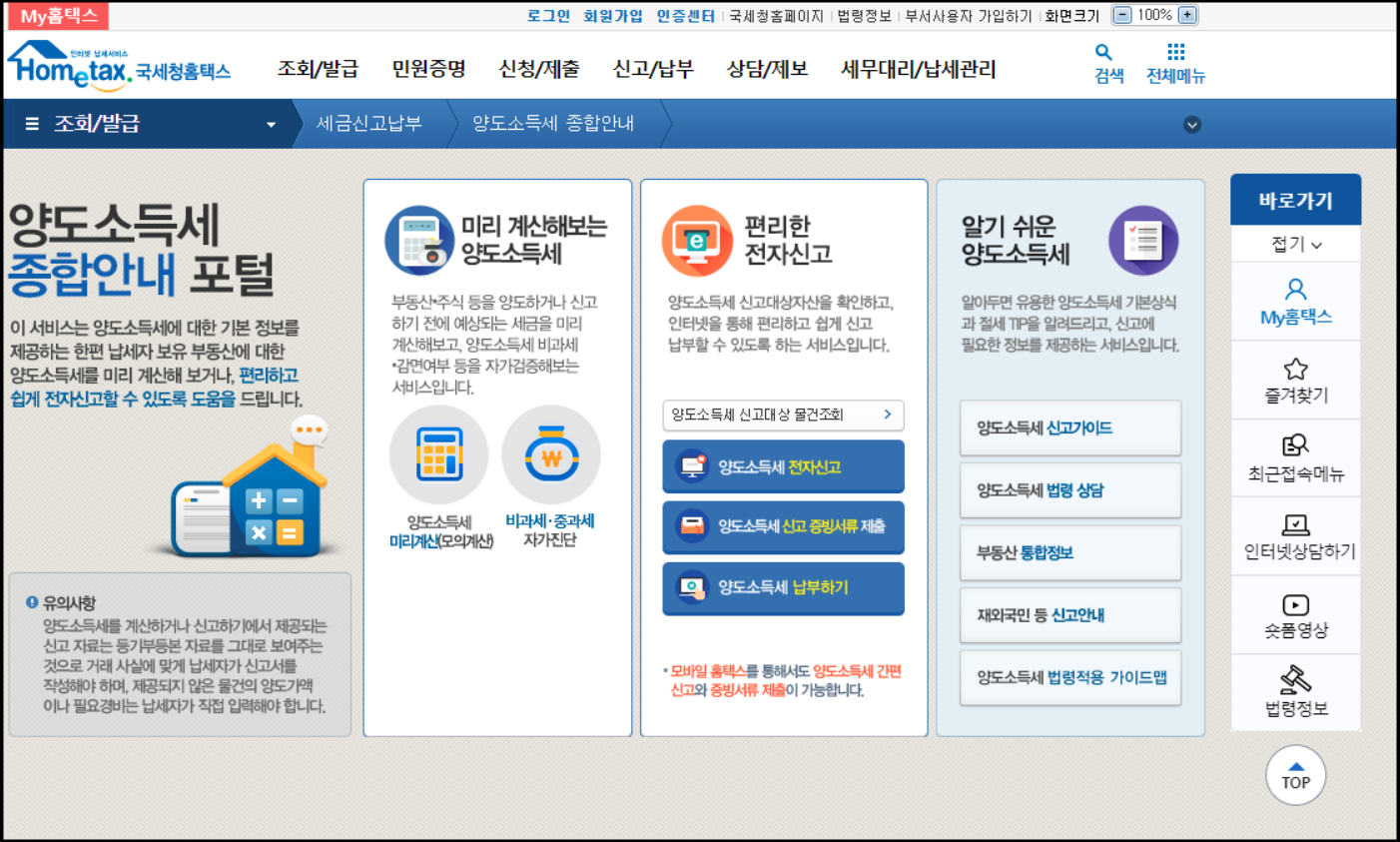Click the 로그인 link
This screenshot has height=842, width=1400.
(x=548, y=16)
